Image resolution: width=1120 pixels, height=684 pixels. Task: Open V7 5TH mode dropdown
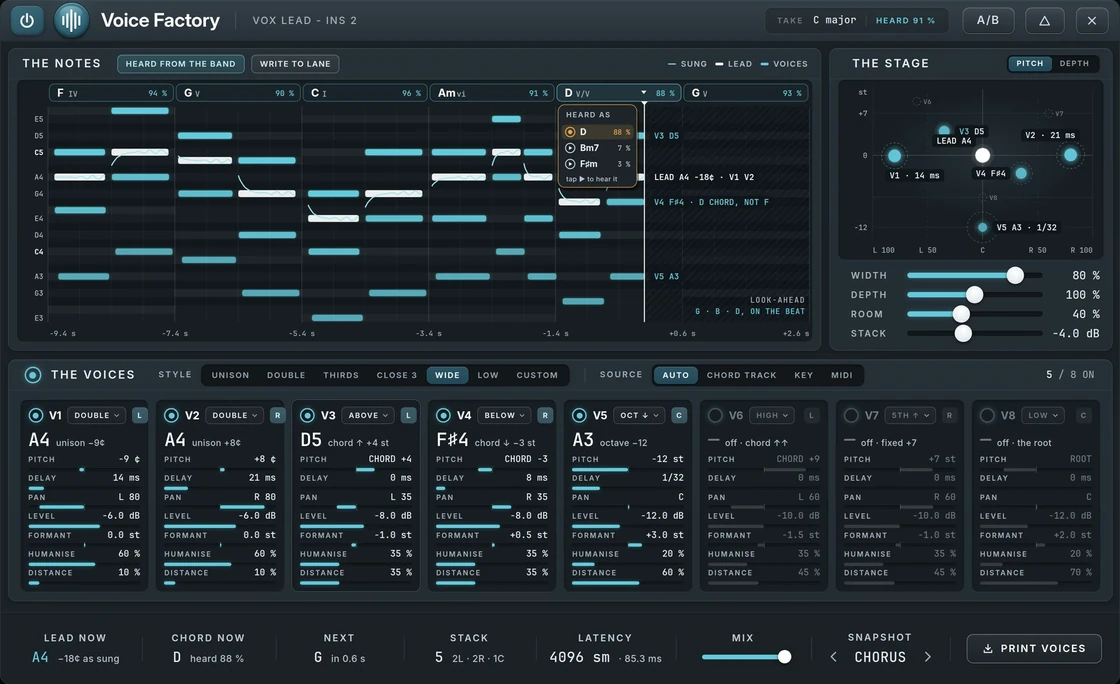pyautogui.click(x=910, y=415)
